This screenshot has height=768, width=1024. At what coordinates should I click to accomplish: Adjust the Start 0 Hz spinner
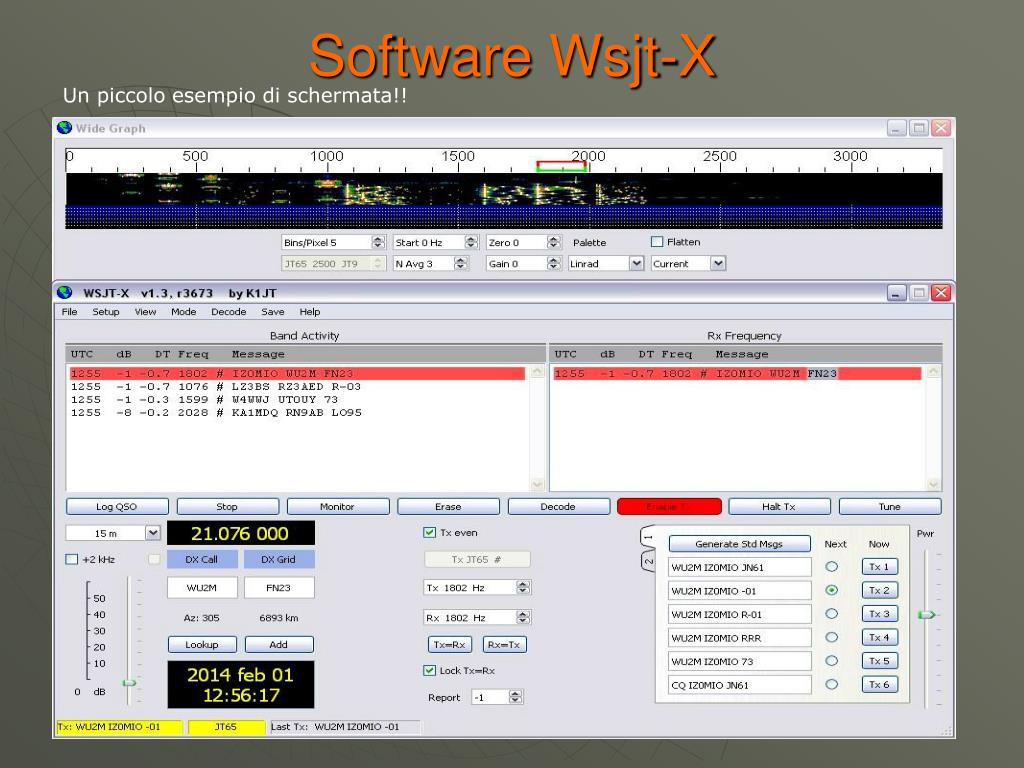[472, 242]
